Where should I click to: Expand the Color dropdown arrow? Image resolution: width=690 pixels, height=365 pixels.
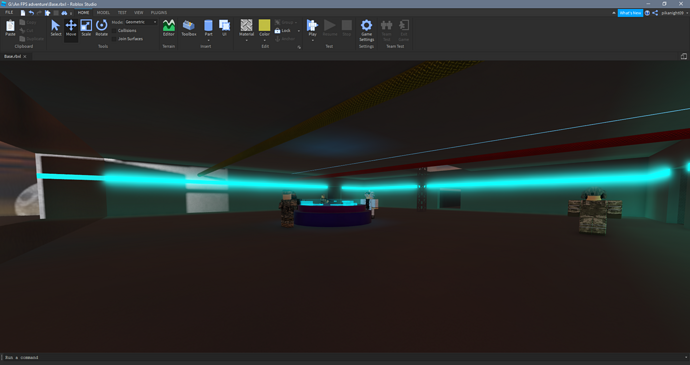click(264, 40)
